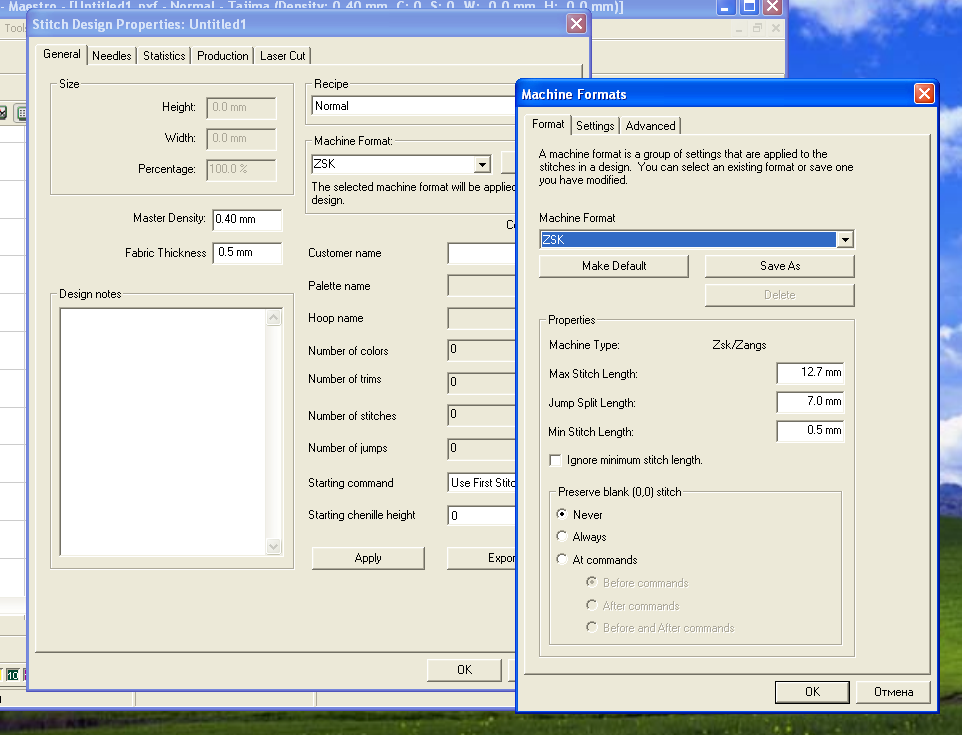The height and width of the screenshot is (735, 962).
Task: Open the Statistics tab
Action: point(164,56)
